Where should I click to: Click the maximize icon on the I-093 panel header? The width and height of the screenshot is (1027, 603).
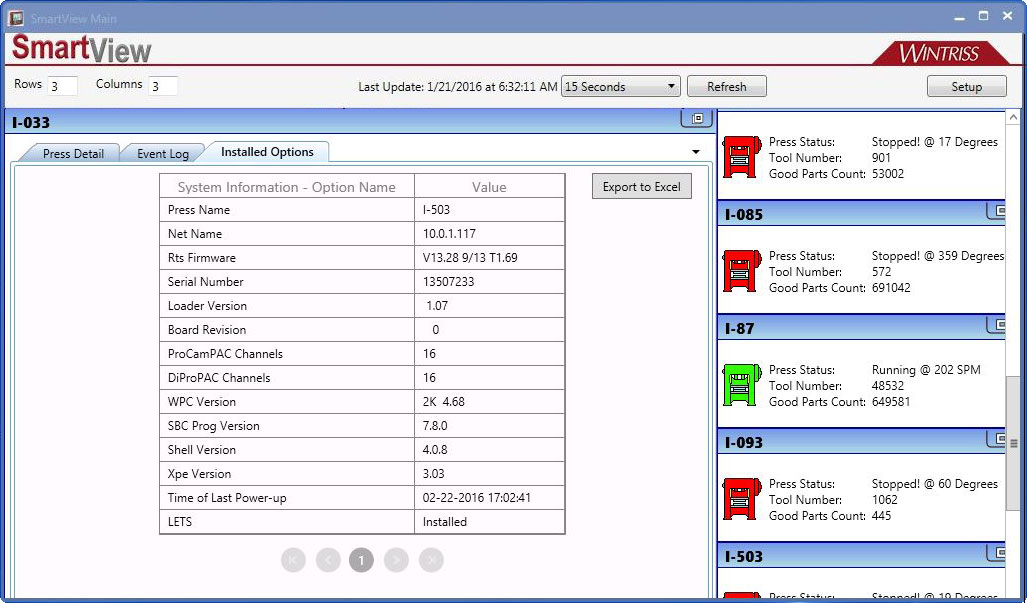pos(998,439)
